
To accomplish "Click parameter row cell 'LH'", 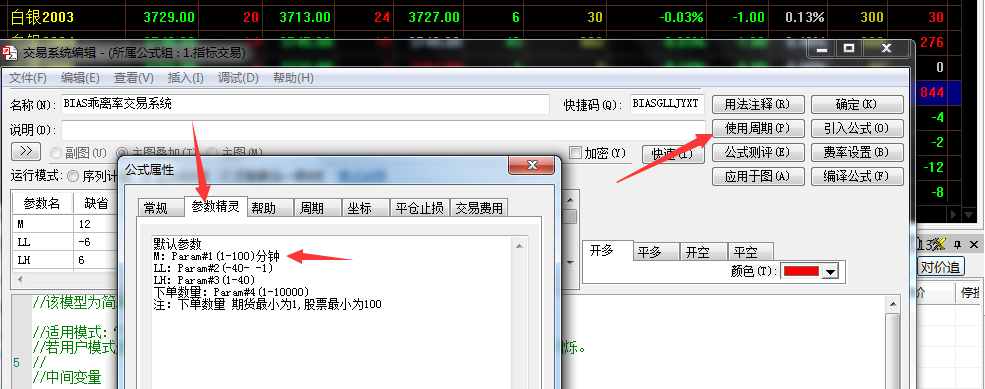I will pos(42,260).
